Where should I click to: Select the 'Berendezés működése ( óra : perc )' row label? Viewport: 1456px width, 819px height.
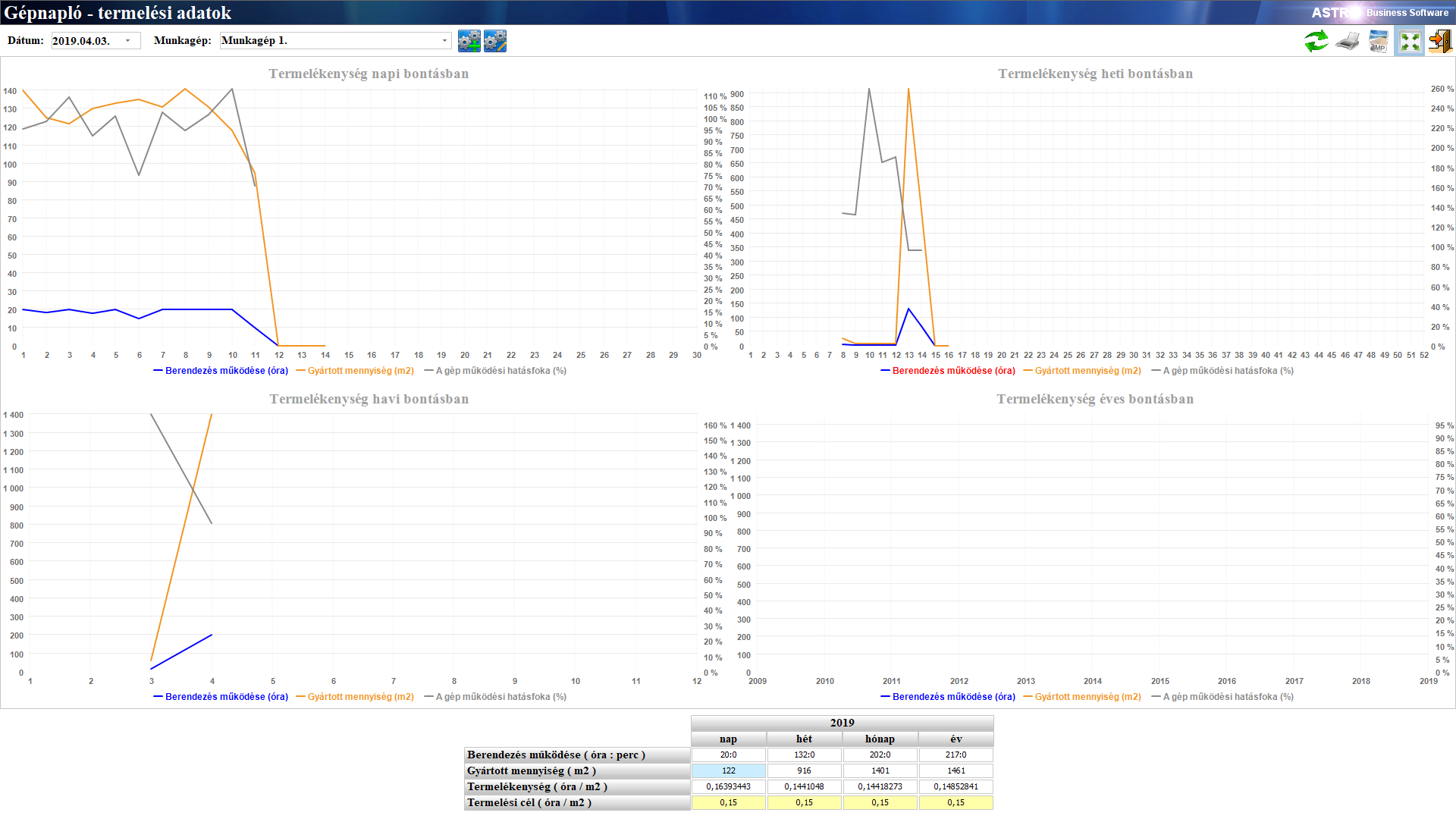(x=577, y=755)
